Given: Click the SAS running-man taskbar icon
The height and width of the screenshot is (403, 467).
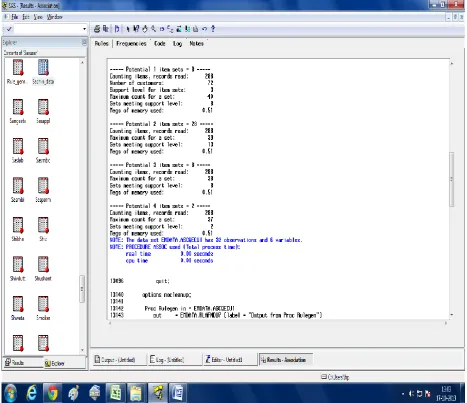Looking at the screenshot, I should [158, 393].
